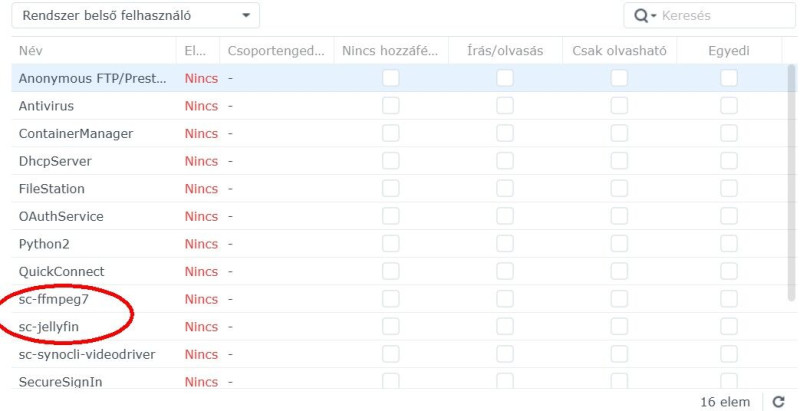Tick Nincs hozzáférés checkbox for Antivirus

[390, 105]
